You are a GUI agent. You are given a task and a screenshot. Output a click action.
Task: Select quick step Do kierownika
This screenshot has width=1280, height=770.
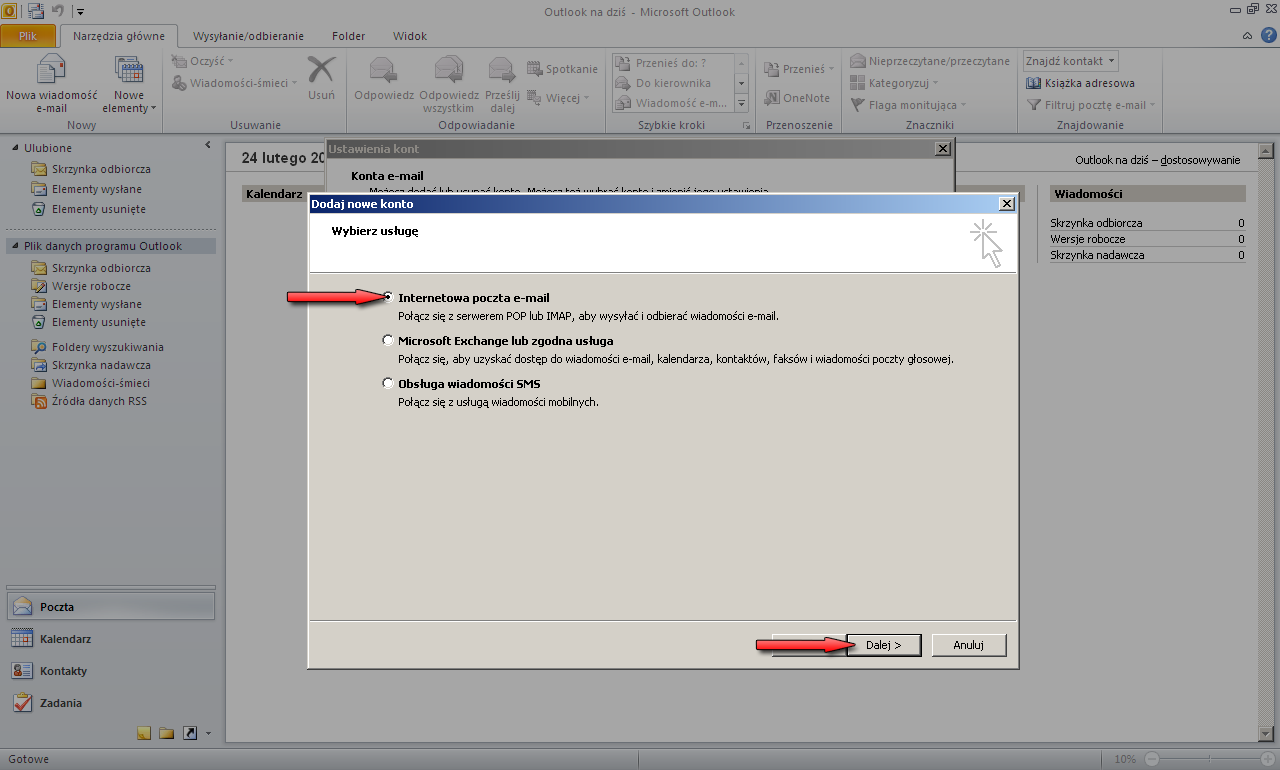click(672, 83)
